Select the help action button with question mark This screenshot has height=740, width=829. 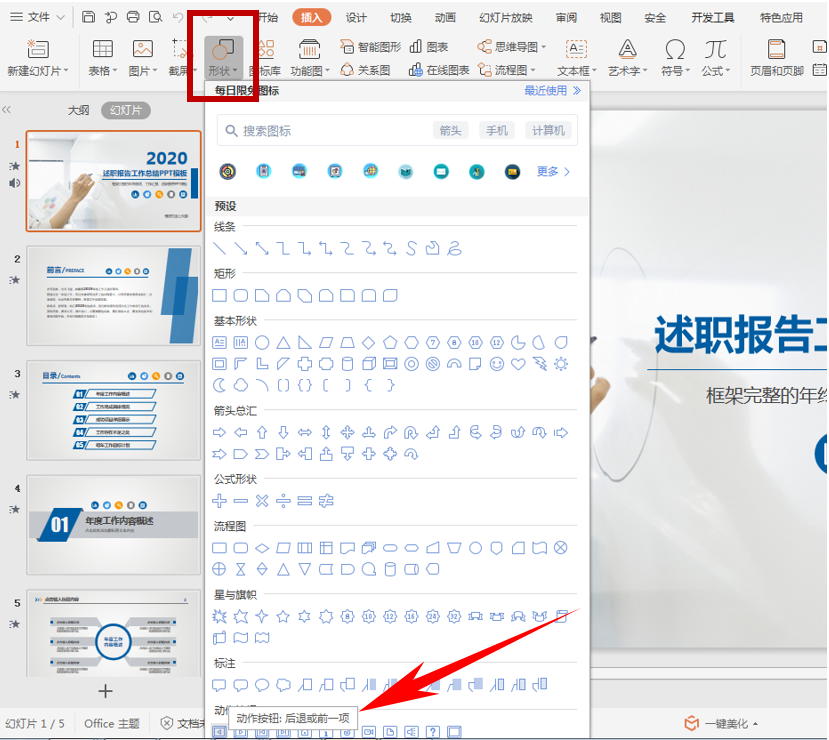pos(432,732)
